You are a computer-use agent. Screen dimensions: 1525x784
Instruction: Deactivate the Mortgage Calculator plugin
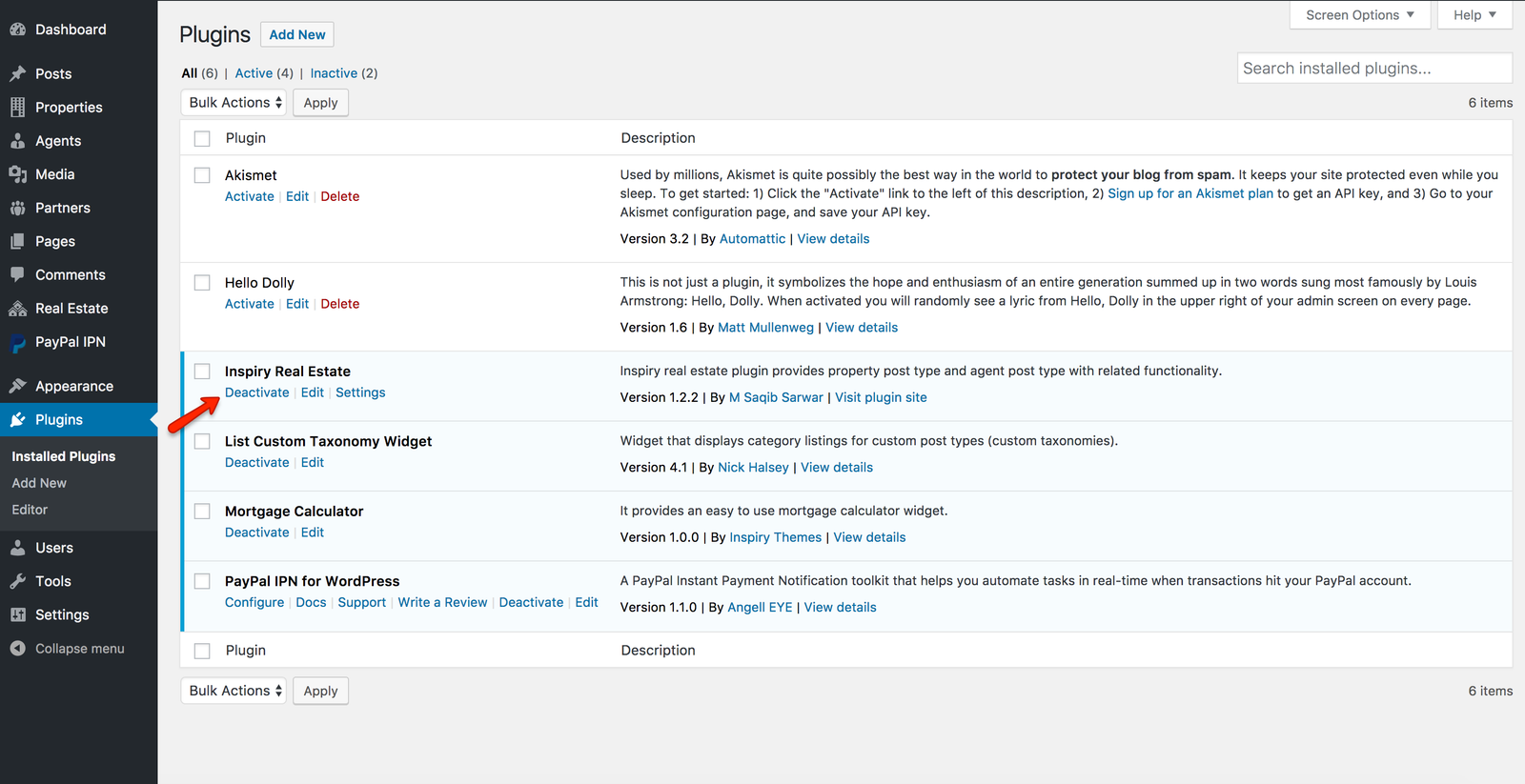[x=257, y=533]
